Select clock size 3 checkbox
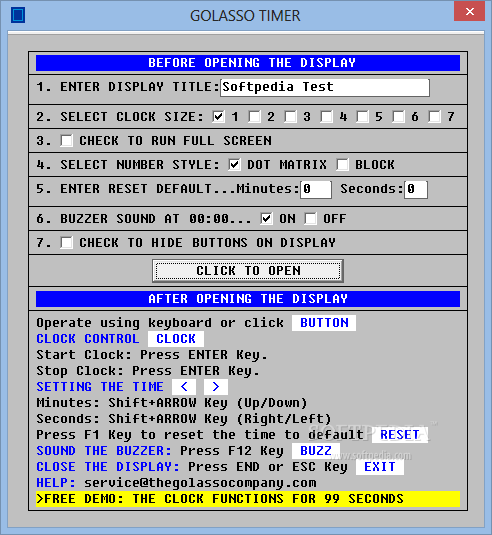The image size is (492, 535). click(290, 117)
